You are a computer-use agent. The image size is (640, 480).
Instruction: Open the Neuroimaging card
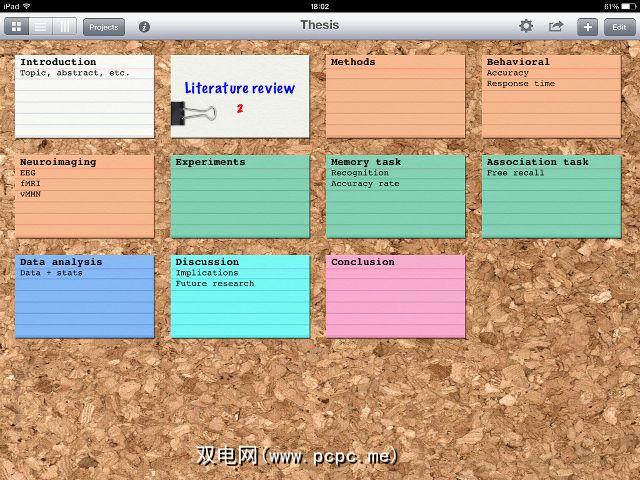pos(84,196)
